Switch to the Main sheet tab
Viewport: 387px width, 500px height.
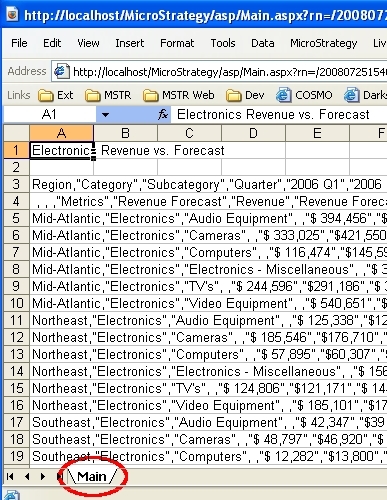(92, 477)
